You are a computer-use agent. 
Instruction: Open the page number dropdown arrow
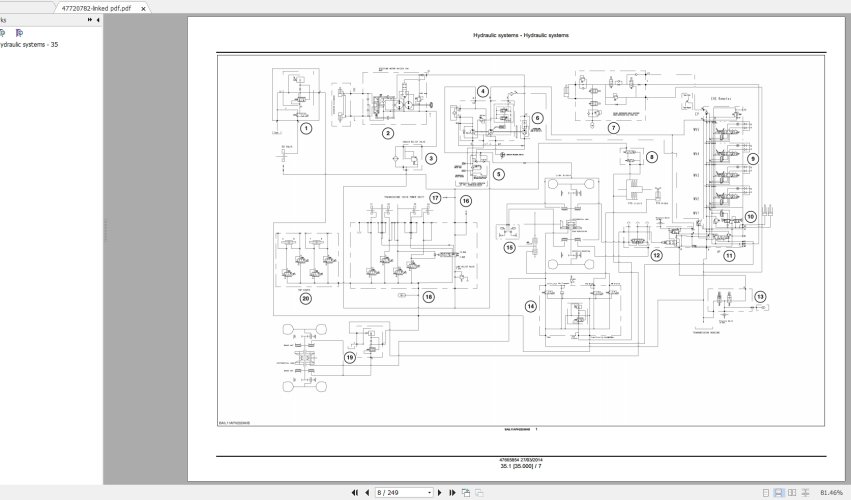429,492
